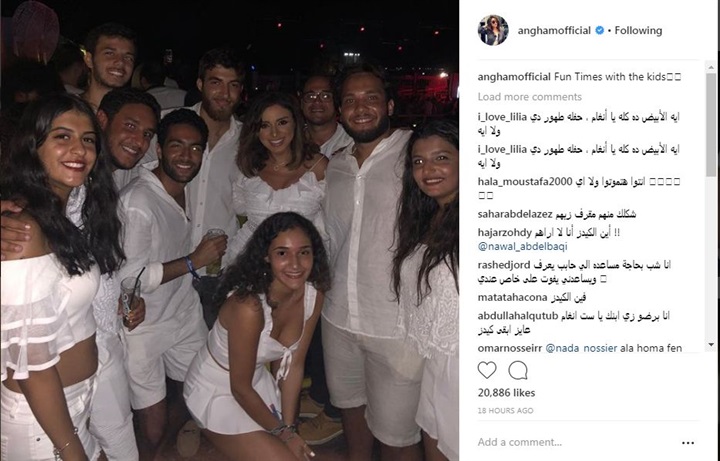The width and height of the screenshot is (720, 461).
Task: Click the comment speech bubble icon
Action: coord(518,370)
